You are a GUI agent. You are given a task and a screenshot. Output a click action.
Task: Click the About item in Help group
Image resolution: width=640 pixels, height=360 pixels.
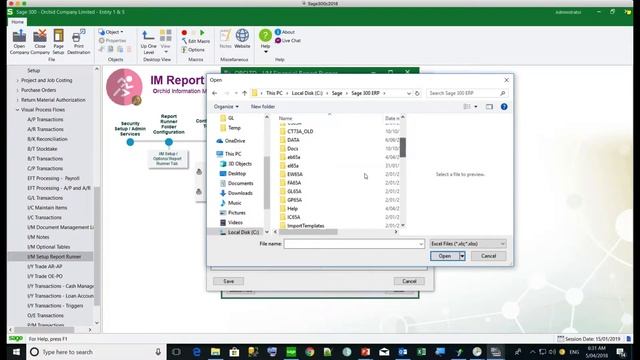(285, 32)
